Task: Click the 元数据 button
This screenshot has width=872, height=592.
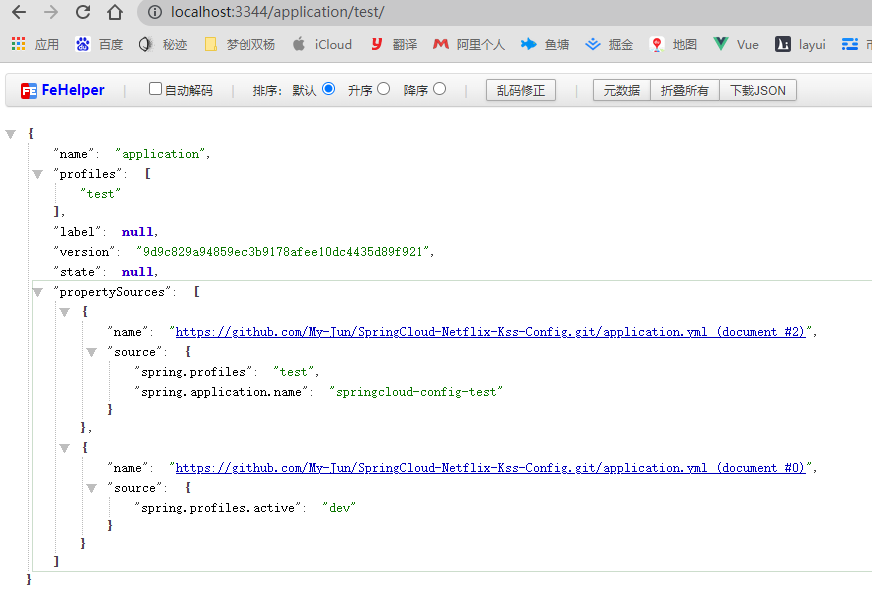Action: pos(622,90)
